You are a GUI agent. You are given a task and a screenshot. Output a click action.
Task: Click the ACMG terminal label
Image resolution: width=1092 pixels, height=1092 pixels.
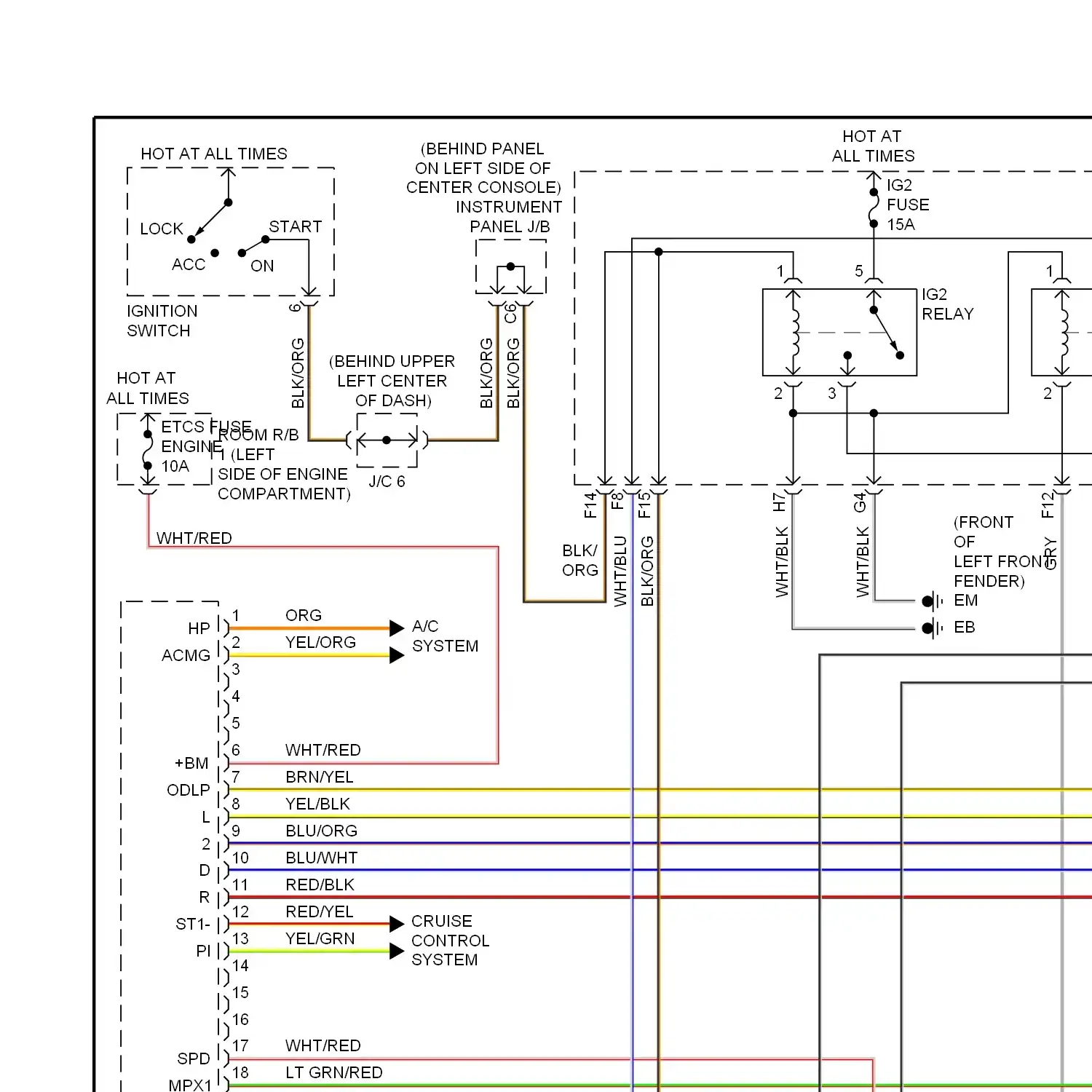pyautogui.click(x=186, y=655)
